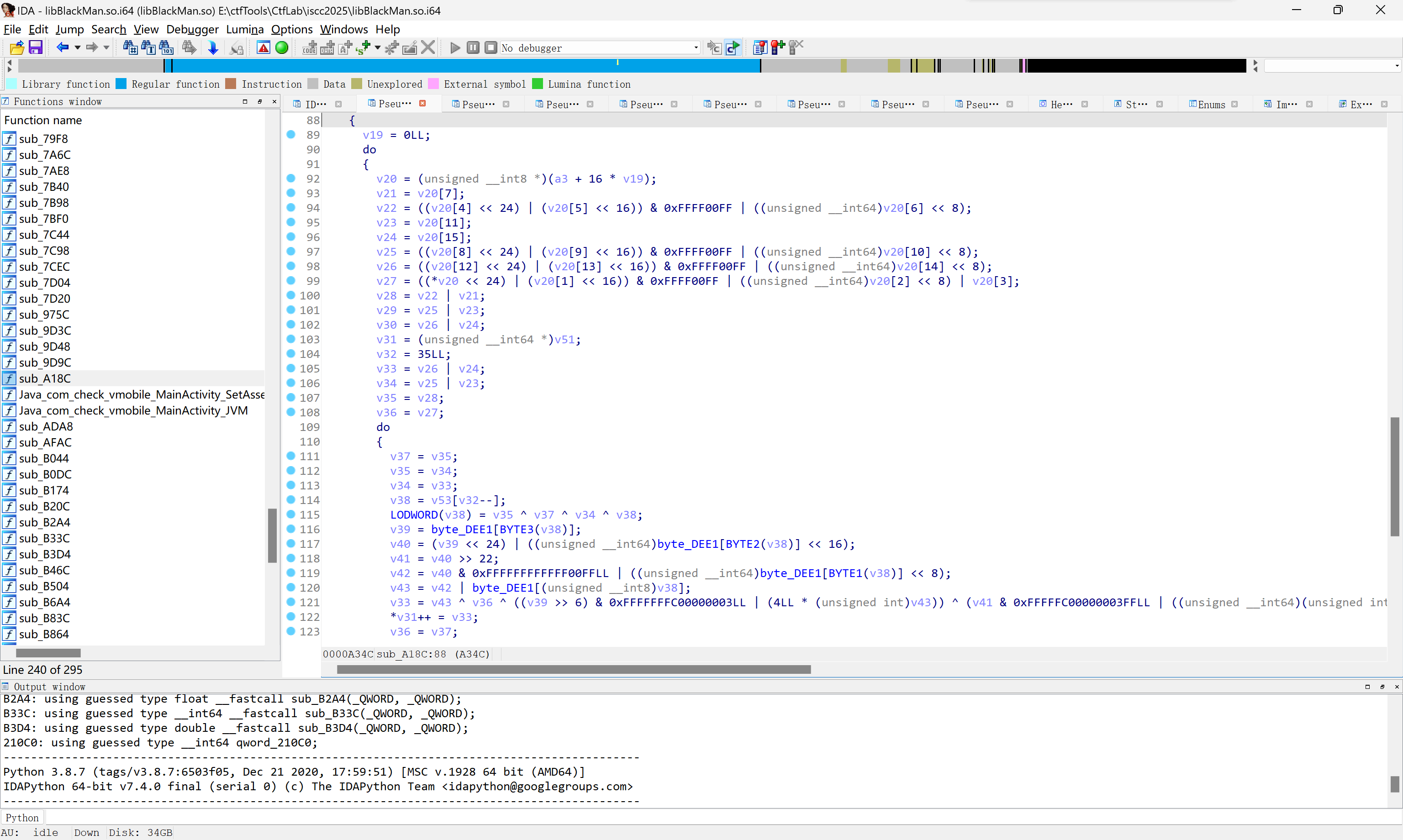Open the No debugger dropdown
Viewport: 1403px width, 840px height.
point(696,48)
